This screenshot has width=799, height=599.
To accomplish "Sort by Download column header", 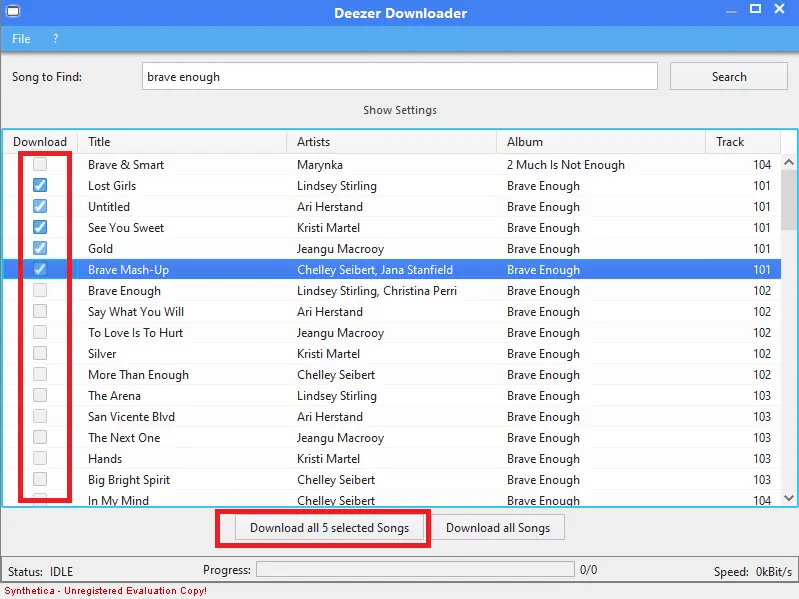I will click(40, 142).
